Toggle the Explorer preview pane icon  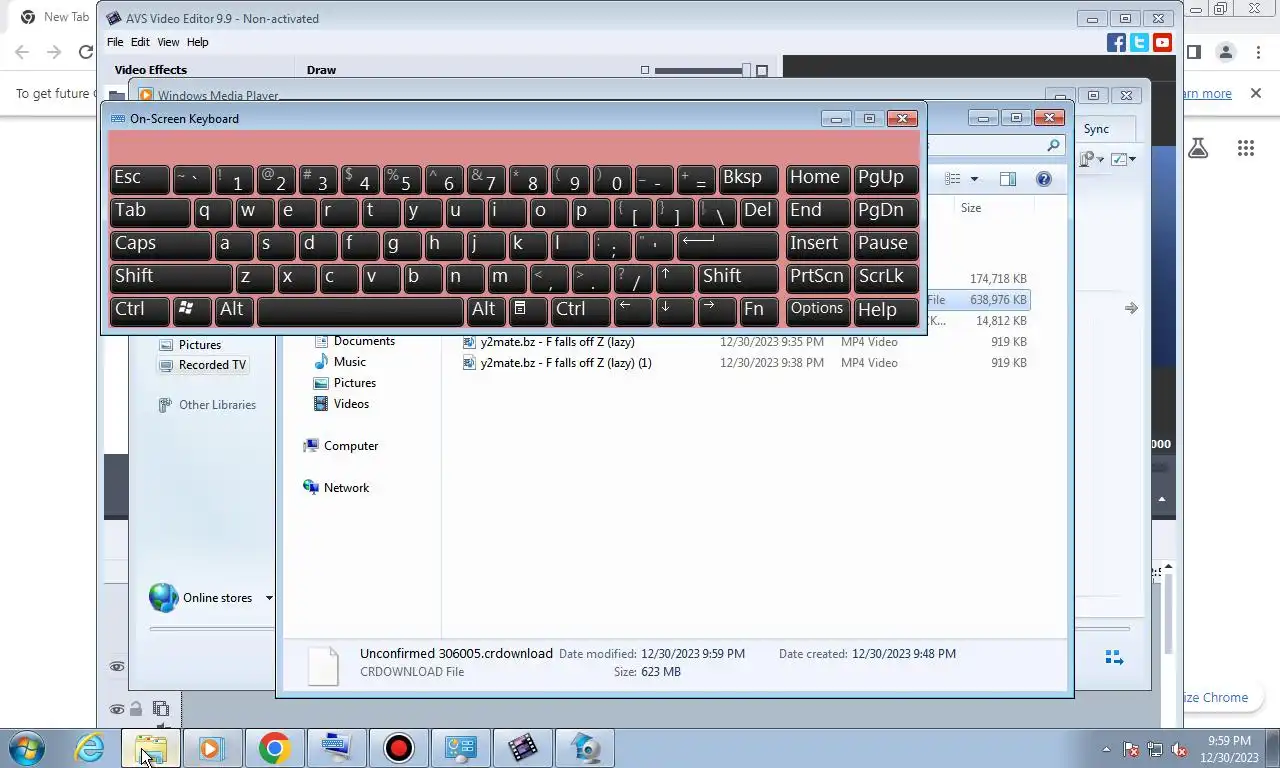[1008, 179]
